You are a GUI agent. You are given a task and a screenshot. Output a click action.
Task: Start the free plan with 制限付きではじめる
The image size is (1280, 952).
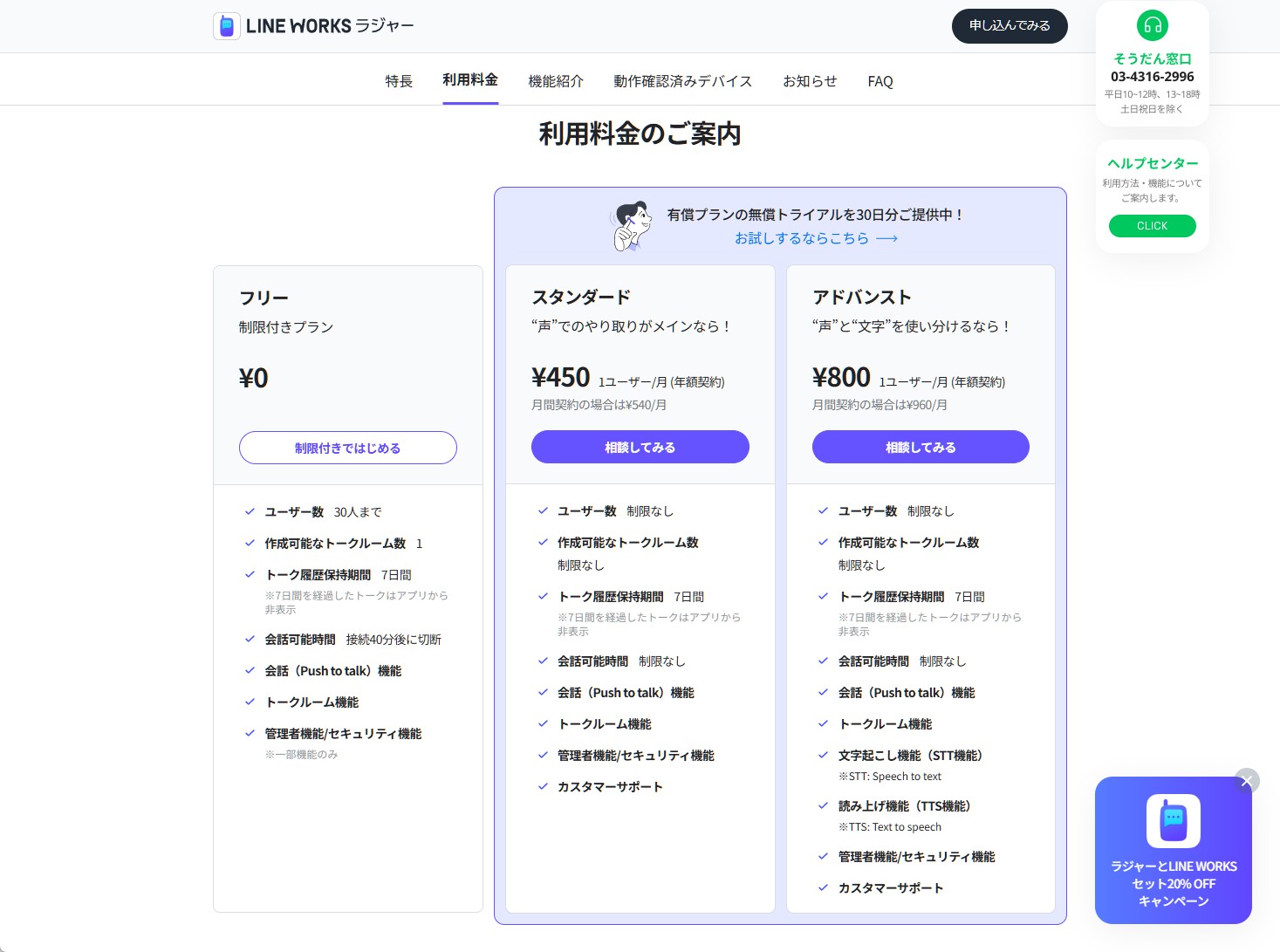coord(348,448)
